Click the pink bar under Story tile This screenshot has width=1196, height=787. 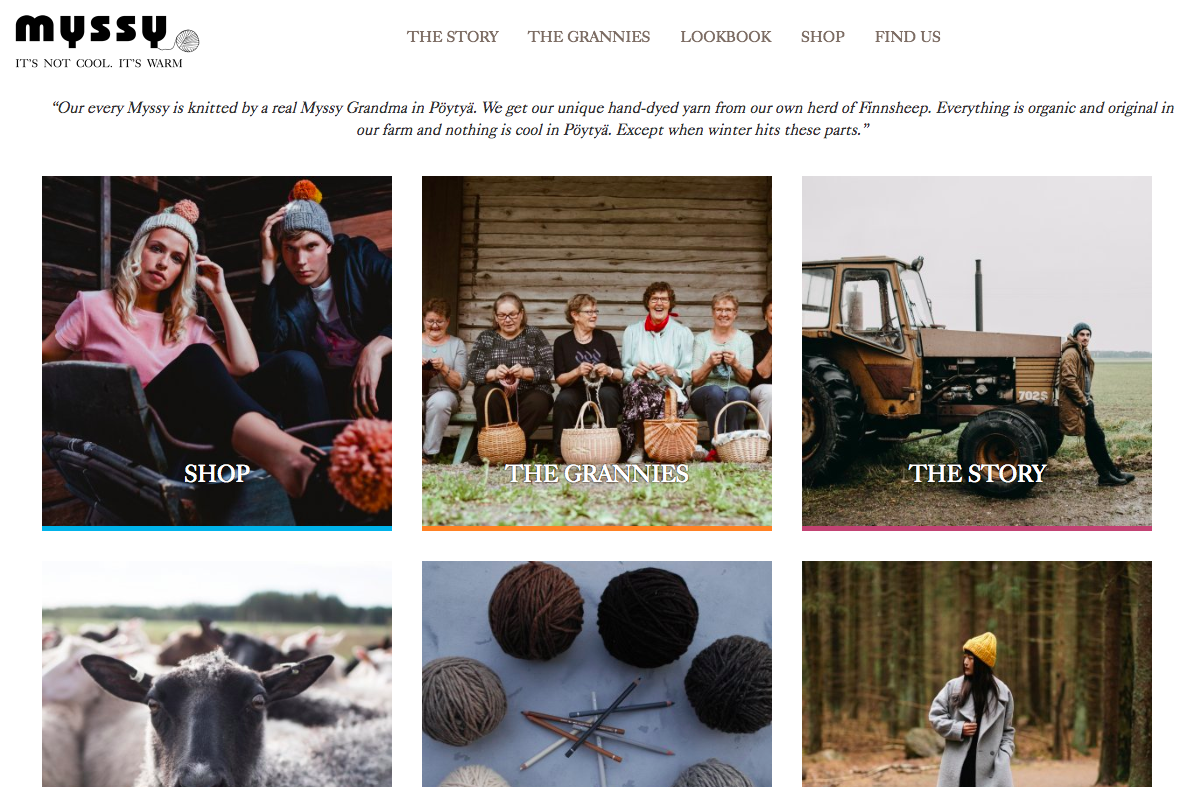[x=977, y=528]
